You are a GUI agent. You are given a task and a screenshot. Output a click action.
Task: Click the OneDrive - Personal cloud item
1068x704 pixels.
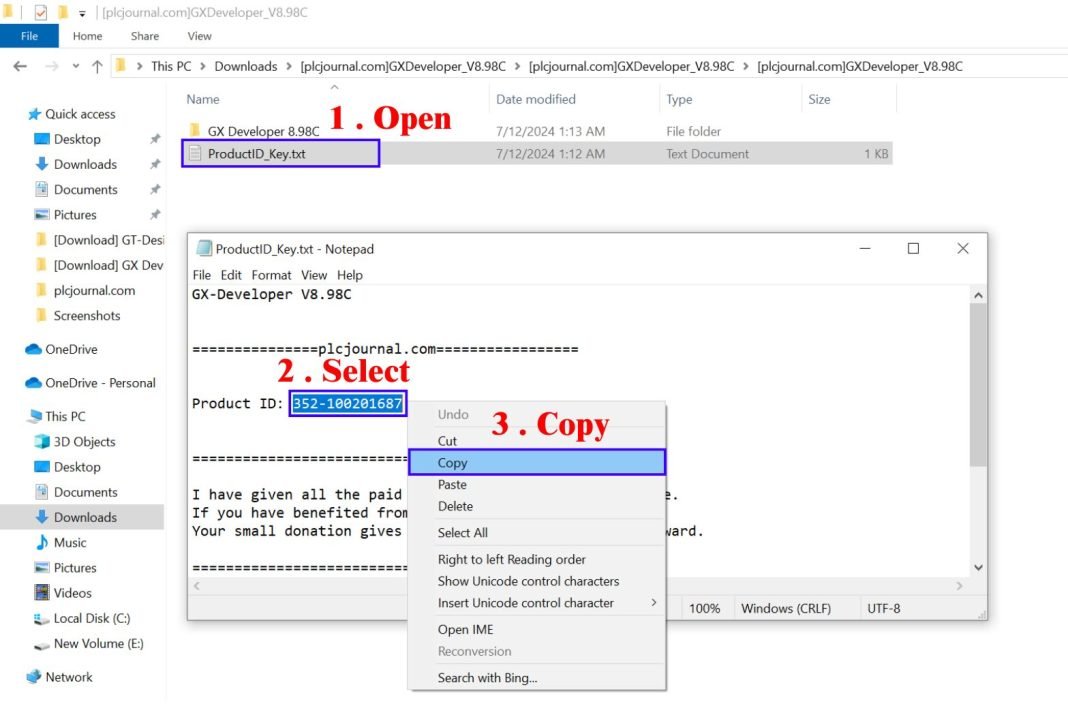(100, 383)
